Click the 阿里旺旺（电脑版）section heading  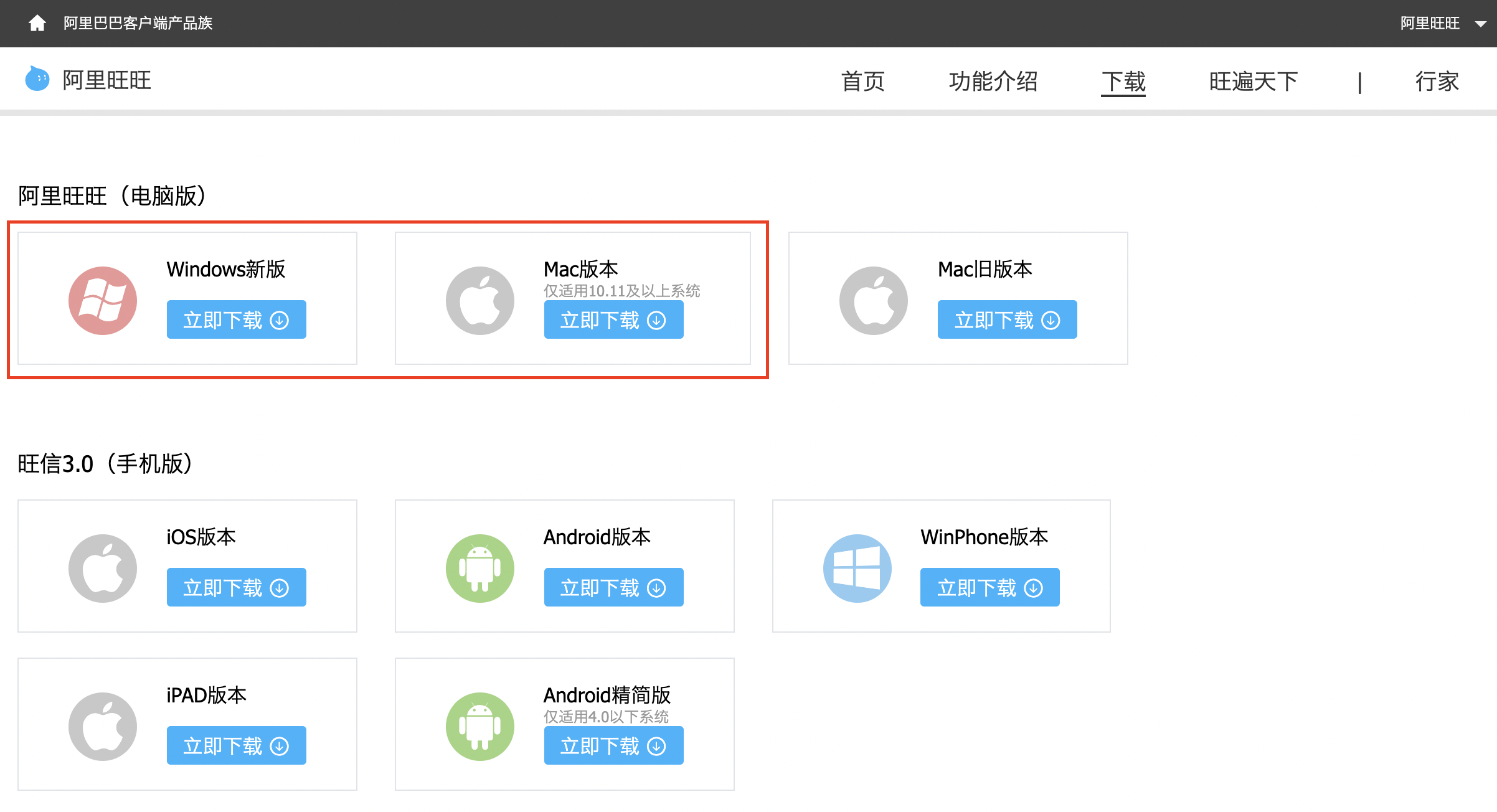[112, 196]
